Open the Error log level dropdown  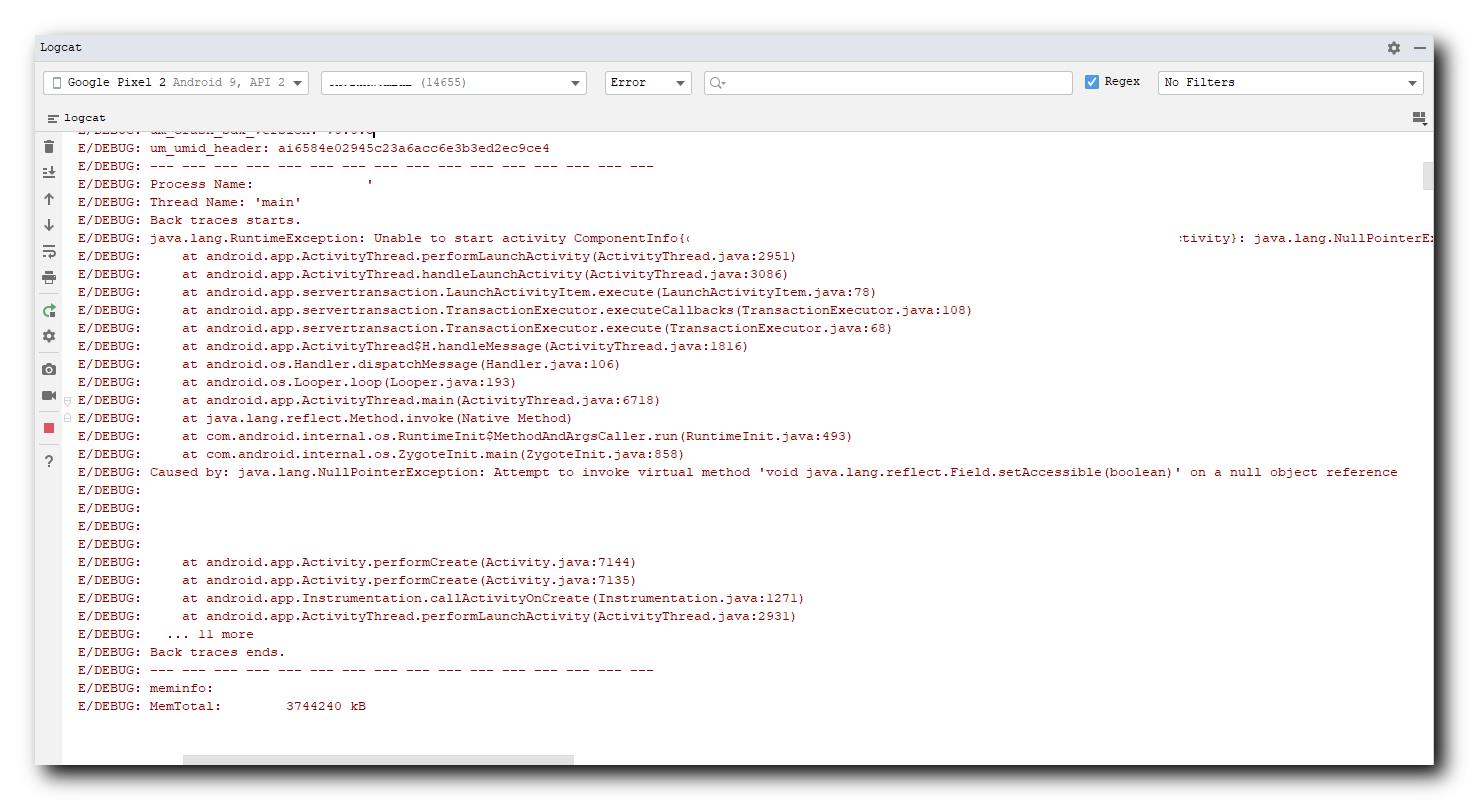click(x=648, y=82)
